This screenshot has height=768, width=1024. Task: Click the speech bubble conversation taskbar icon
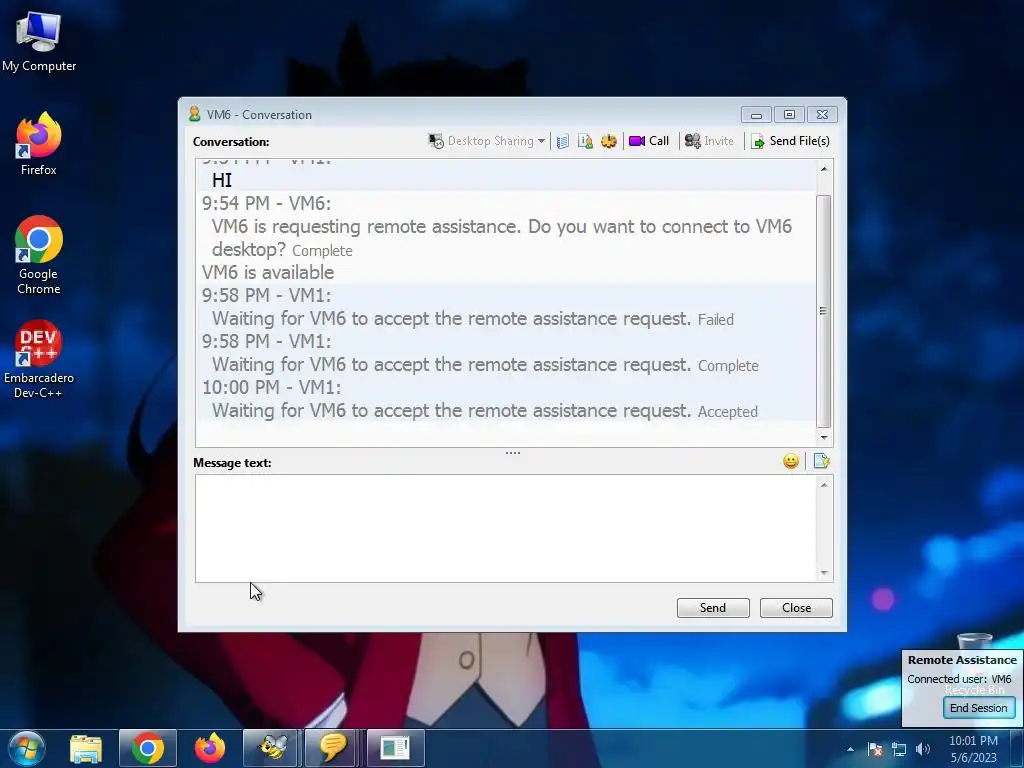[332, 748]
